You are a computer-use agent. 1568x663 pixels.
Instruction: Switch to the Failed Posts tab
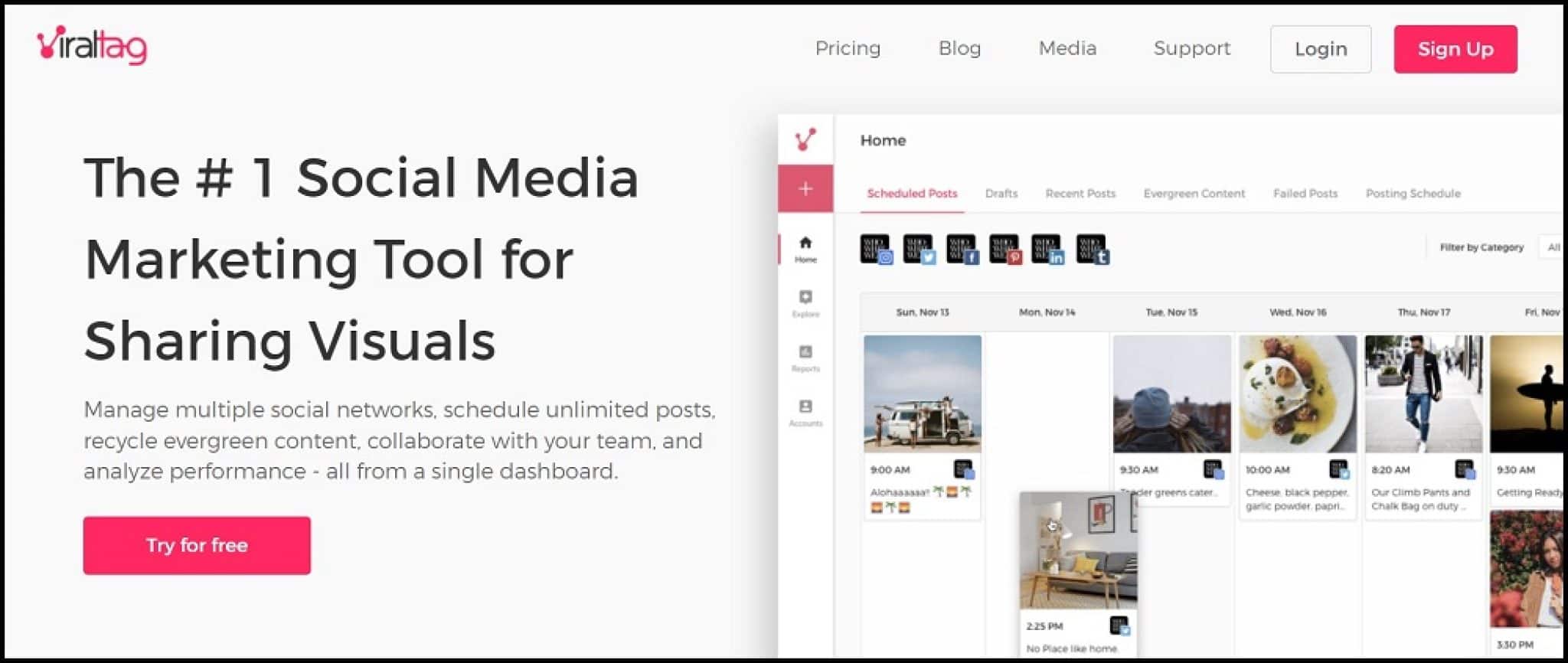click(1305, 194)
